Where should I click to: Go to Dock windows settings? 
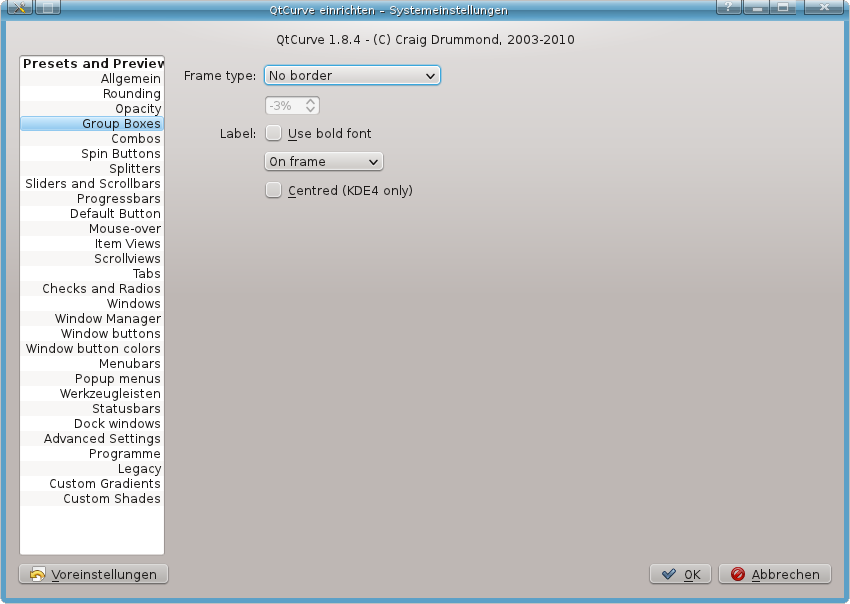(92, 423)
